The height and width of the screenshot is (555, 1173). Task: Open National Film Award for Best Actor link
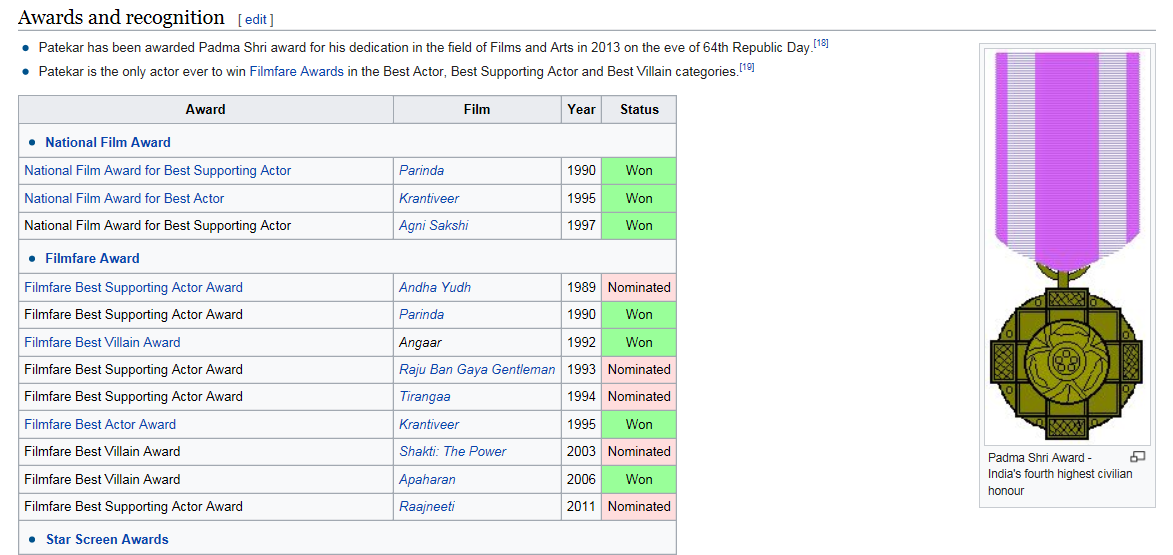[124, 198]
